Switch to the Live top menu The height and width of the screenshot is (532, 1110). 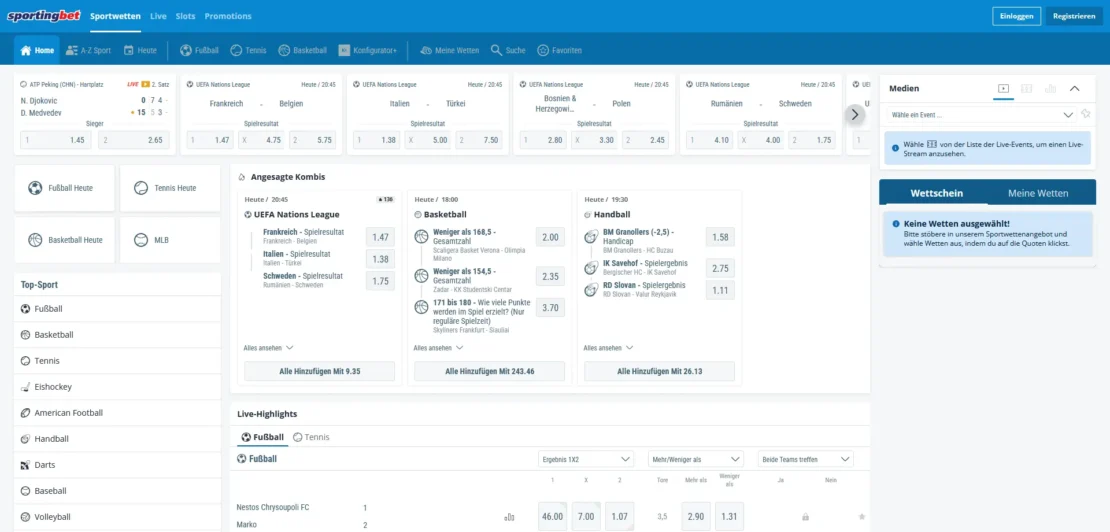(x=158, y=16)
